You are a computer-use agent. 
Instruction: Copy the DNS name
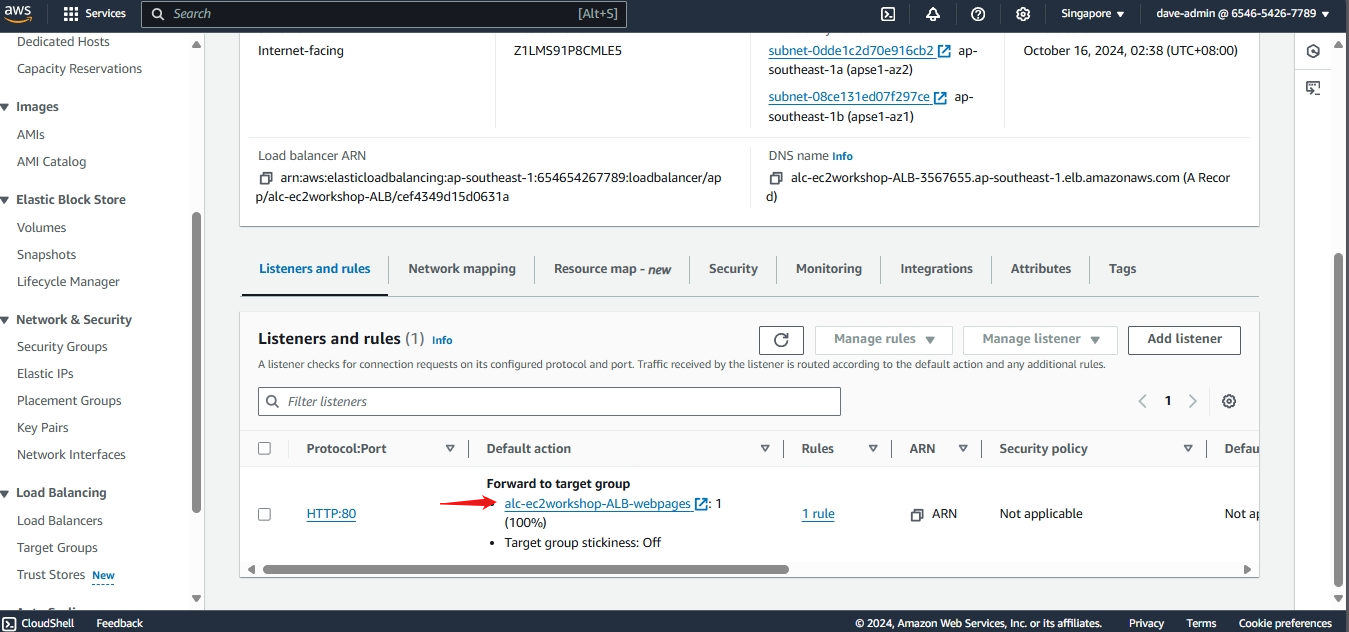pos(776,178)
